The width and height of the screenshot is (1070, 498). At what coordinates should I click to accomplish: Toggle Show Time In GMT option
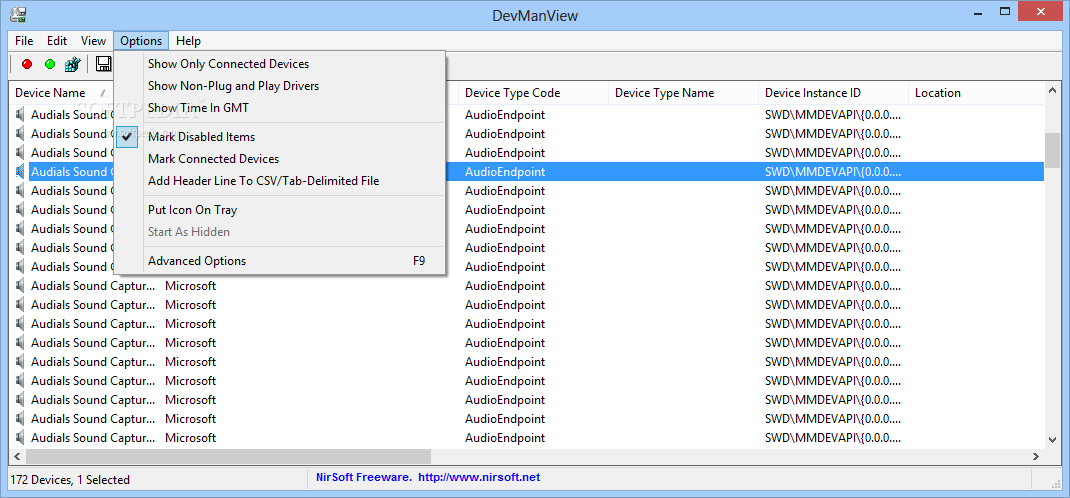[x=280, y=108]
